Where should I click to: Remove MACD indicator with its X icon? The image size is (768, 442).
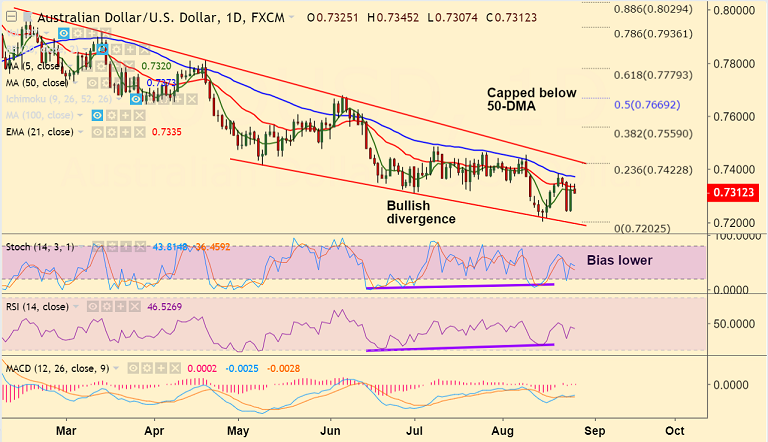pos(175,368)
